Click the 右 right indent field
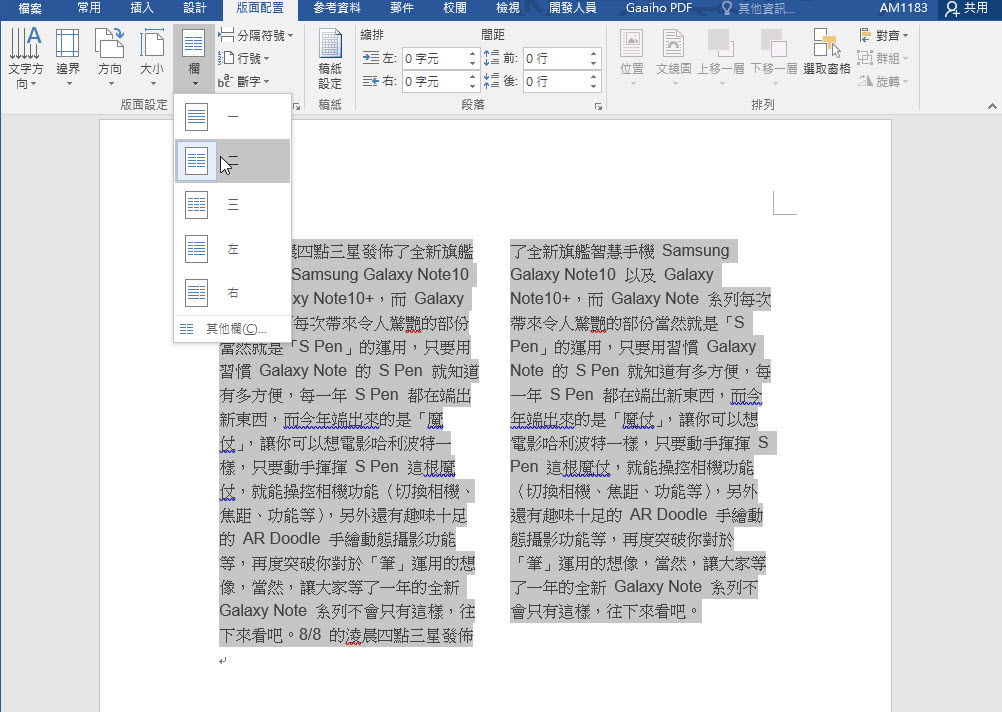Viewport: 1002px width, 712px height. 435,82
